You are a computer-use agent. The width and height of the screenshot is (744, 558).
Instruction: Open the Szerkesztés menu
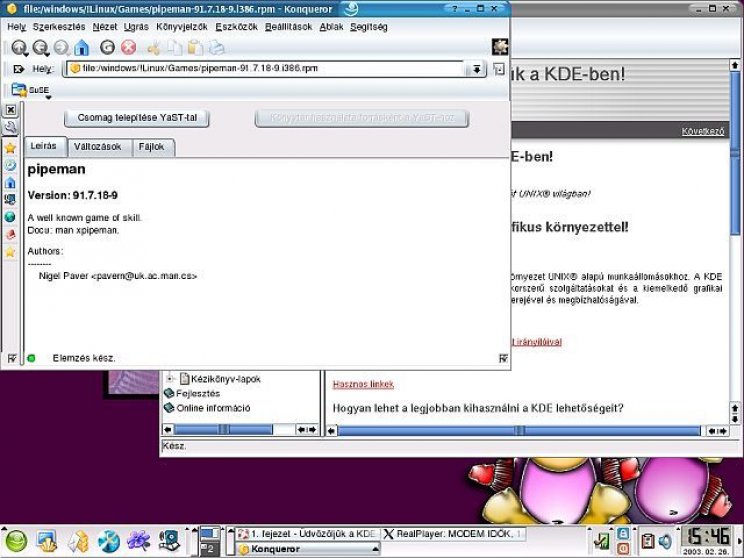(x=59, y=27)
